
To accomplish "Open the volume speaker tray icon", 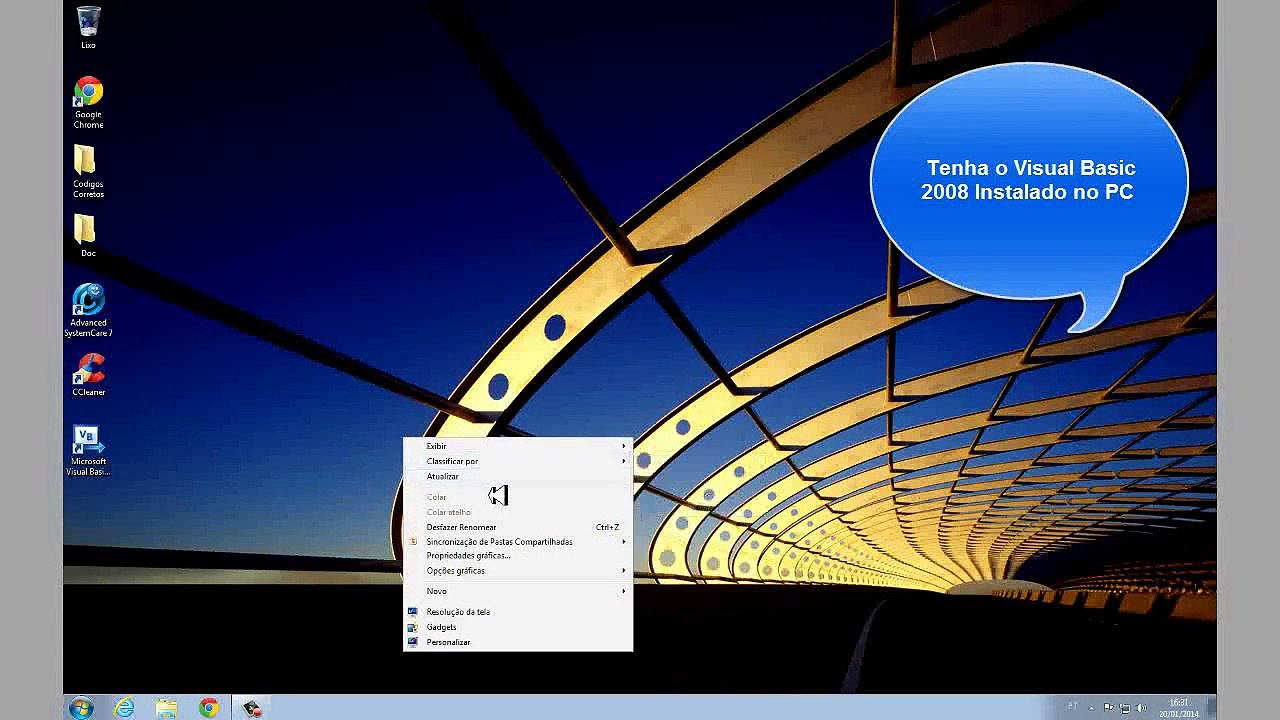I will pyautogui.click(x=1142, y=708).
